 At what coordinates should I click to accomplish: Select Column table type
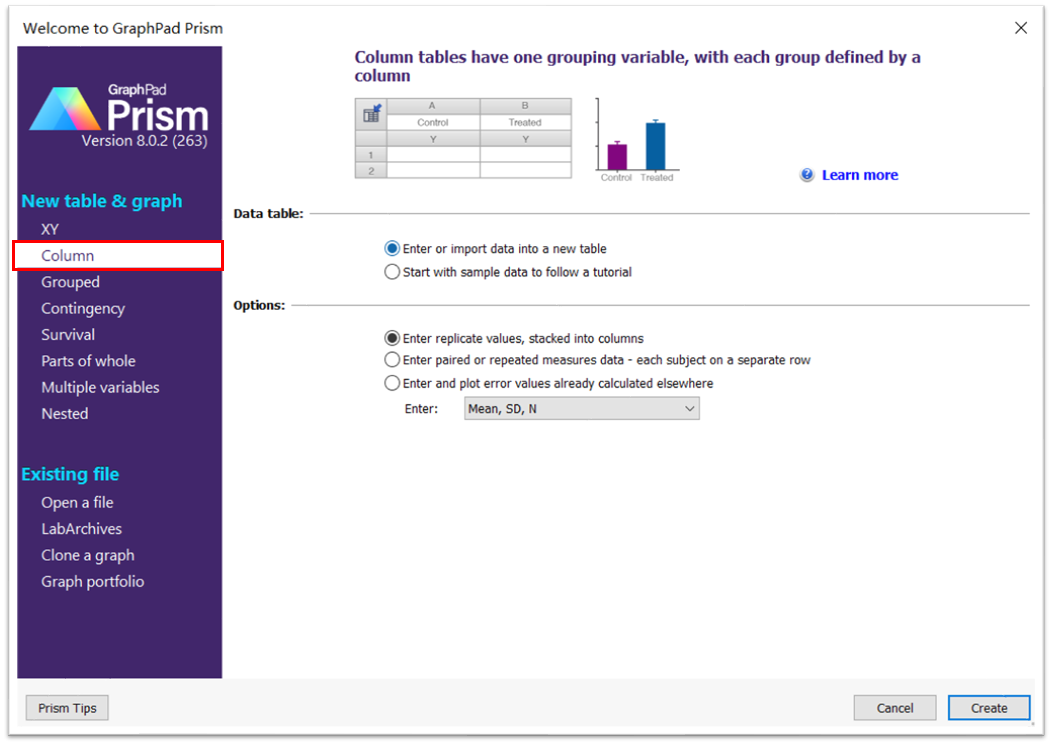coord(118,256)
